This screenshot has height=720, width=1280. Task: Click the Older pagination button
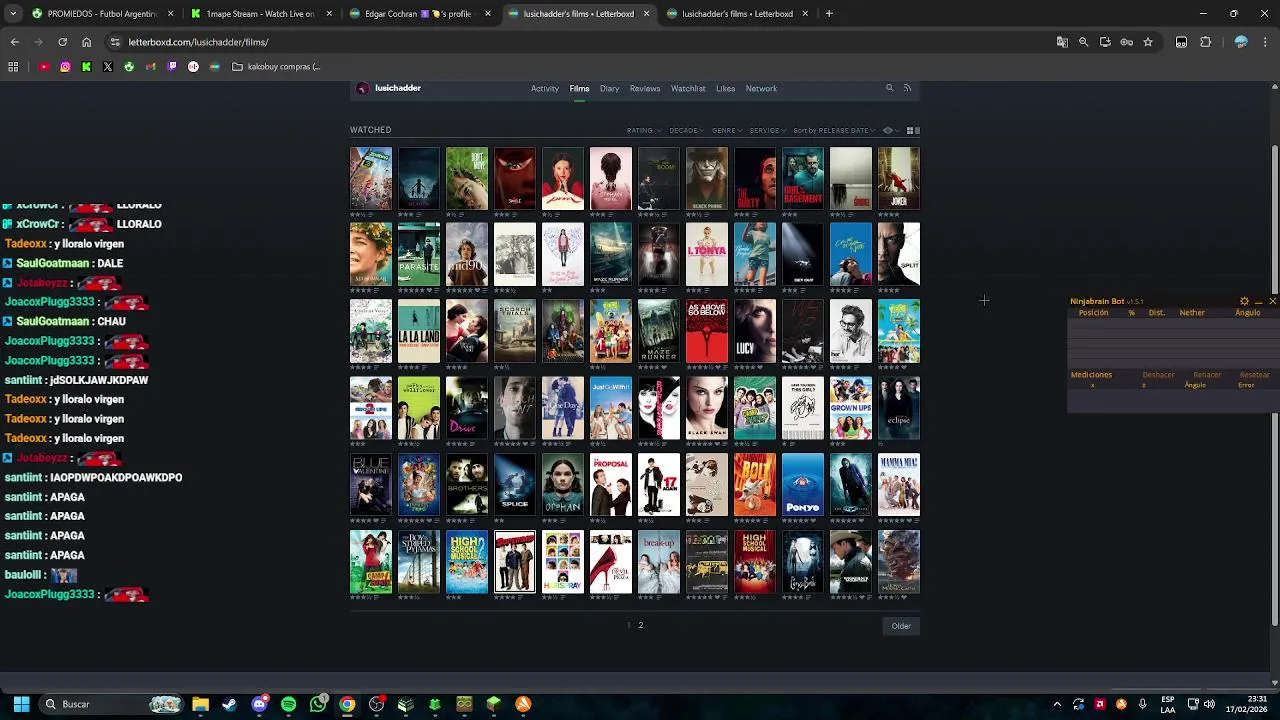tap(901, 626)
